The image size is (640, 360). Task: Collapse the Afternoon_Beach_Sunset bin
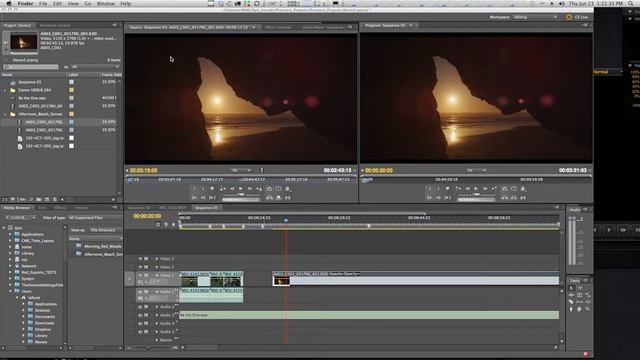5,114
